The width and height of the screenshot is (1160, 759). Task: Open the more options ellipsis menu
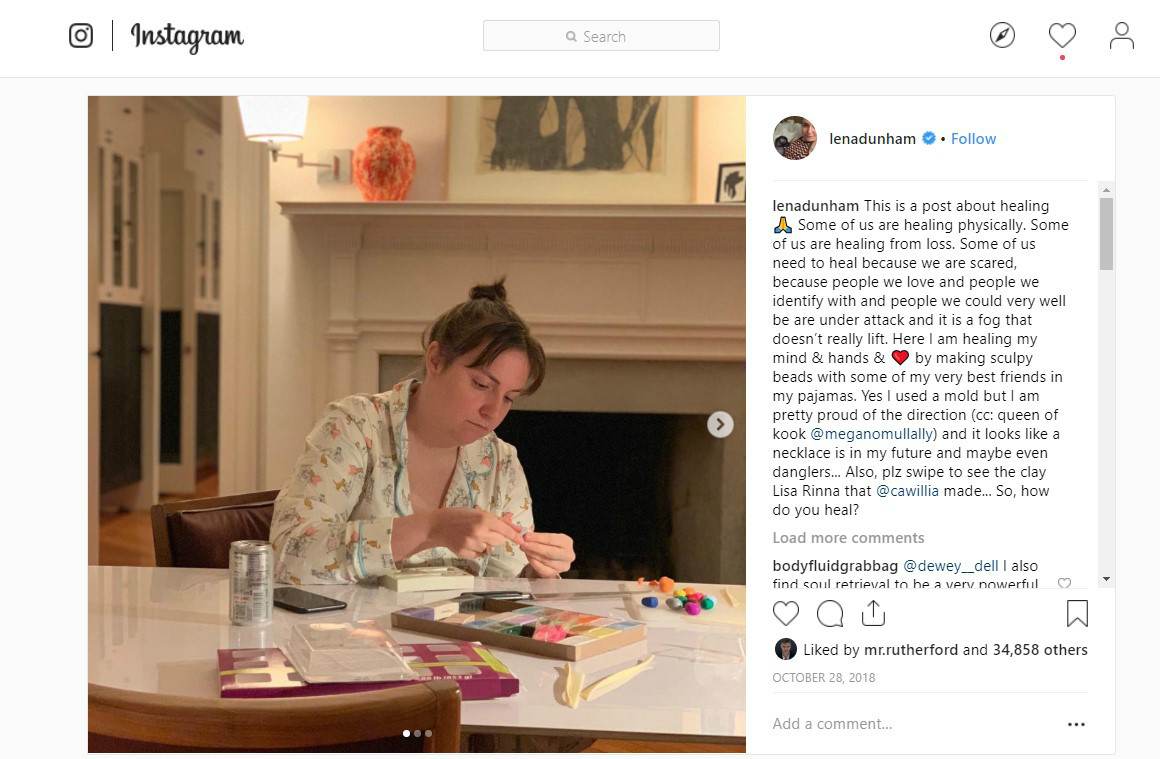[1076, 724]
